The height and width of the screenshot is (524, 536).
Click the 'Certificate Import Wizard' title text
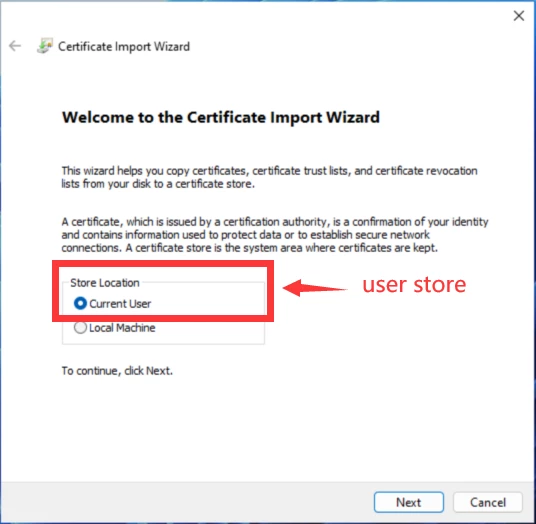(x=124, y=46)
